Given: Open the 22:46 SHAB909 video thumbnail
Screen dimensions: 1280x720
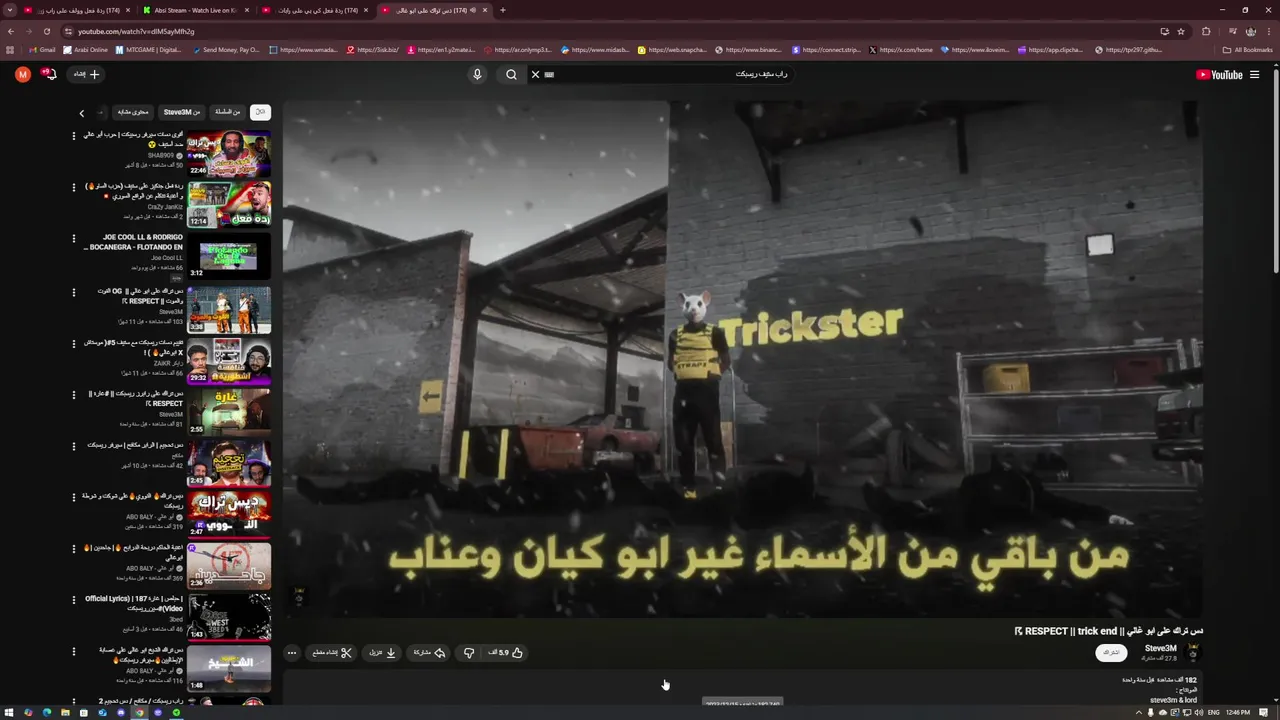Looking at the screenshot, I should [x=229, y=153].
